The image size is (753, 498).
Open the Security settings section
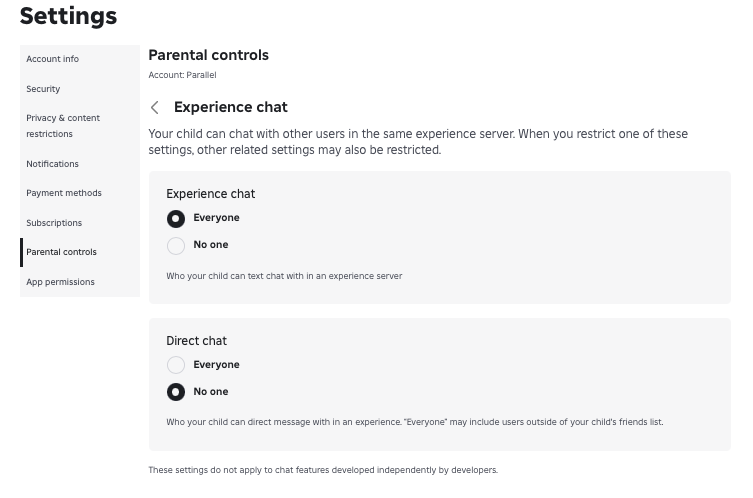pyautogui.click(x=43, y=89)
